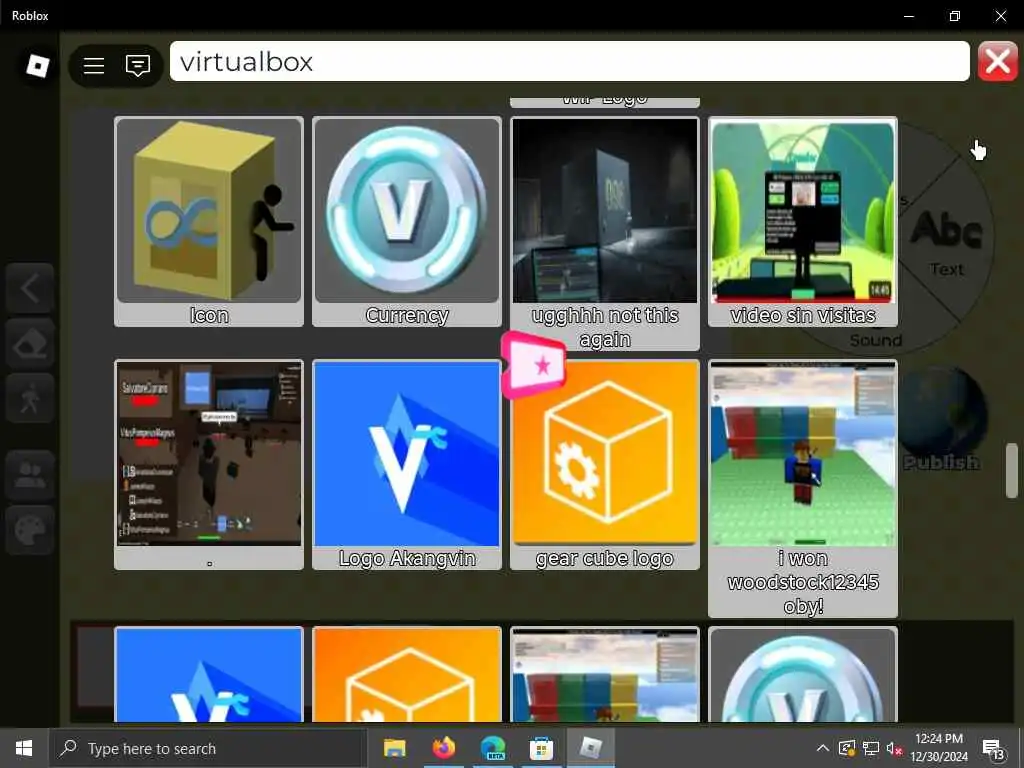Image resolution: width=1024 pixels, height=768 pixels.
Task: Open the hamburger menu
Action: 94,66
